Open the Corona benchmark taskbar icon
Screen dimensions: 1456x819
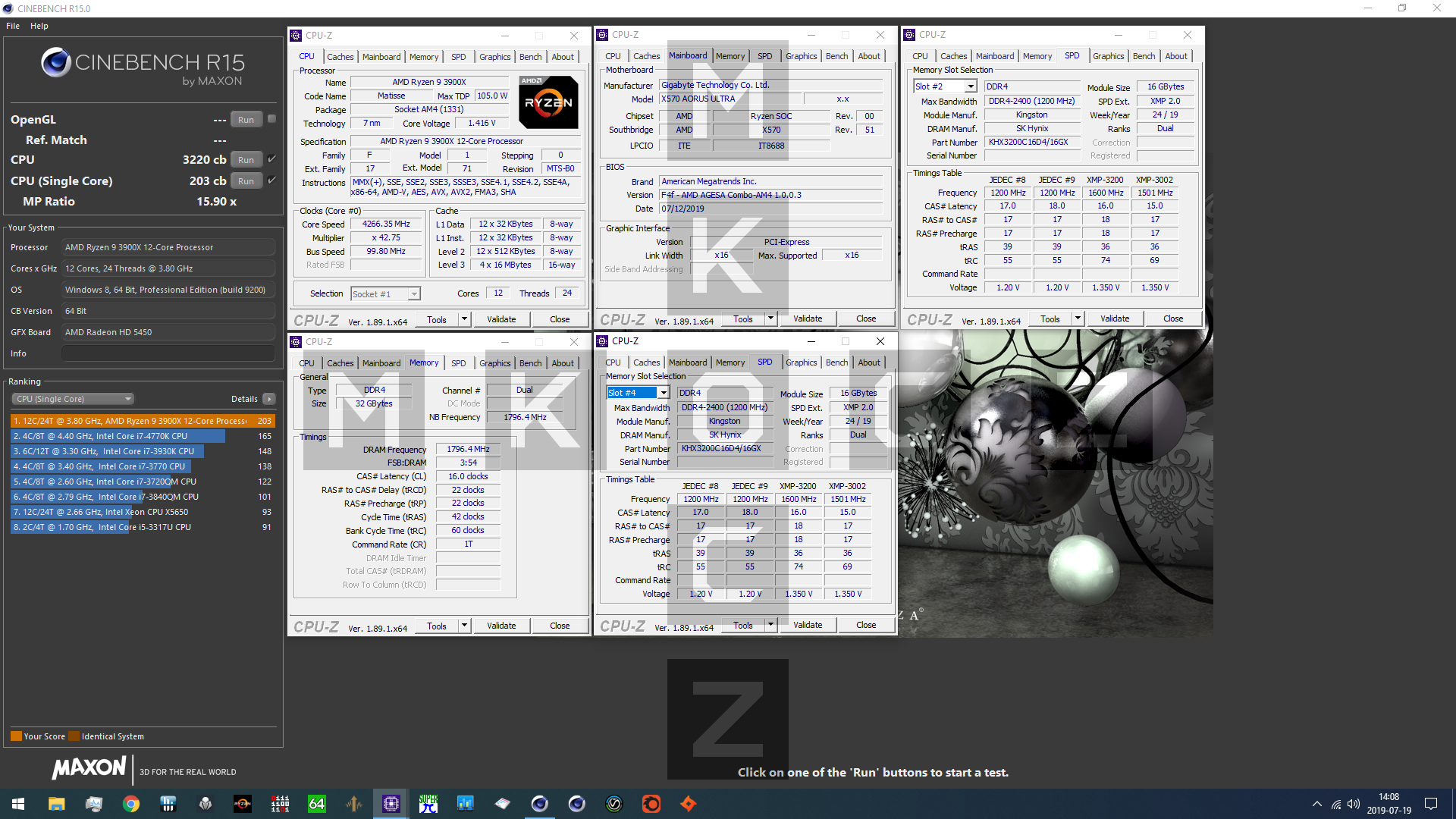651,804
